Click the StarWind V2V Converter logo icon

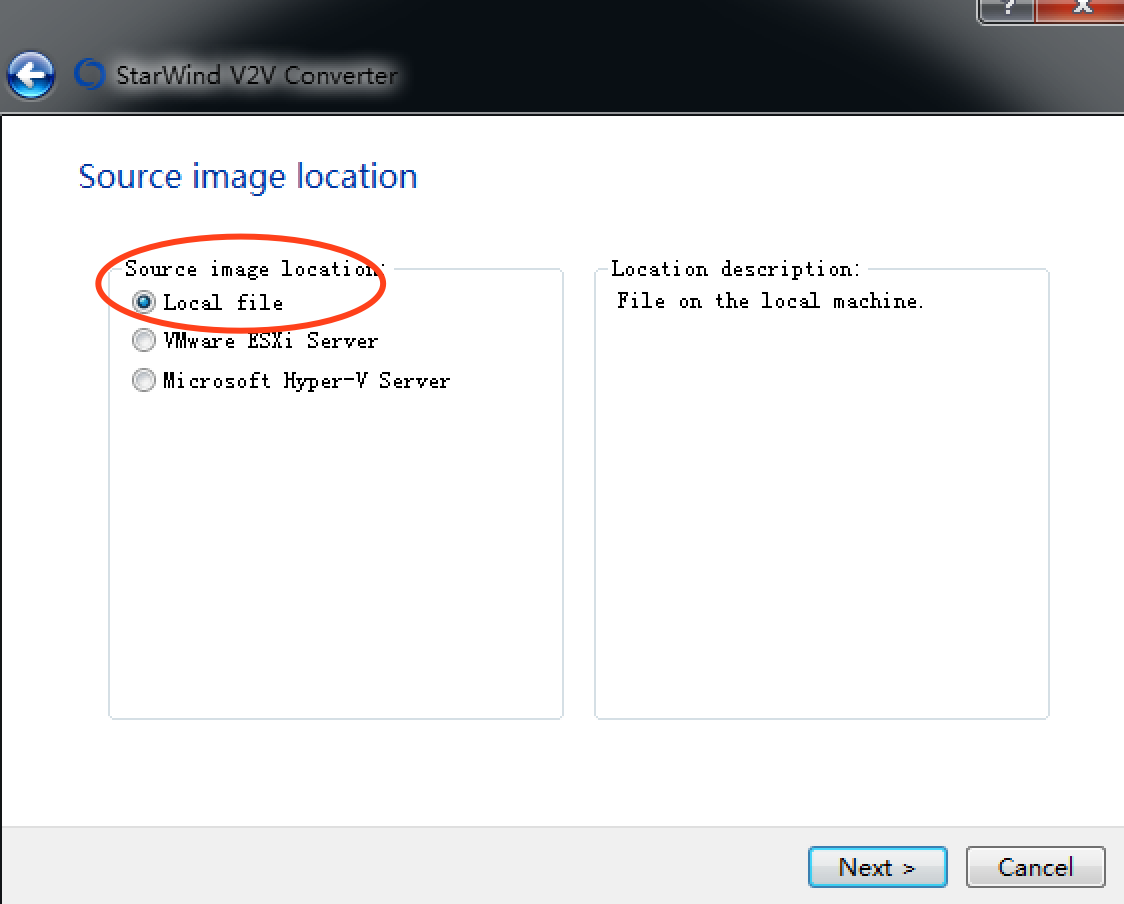[x=90, y=74]
